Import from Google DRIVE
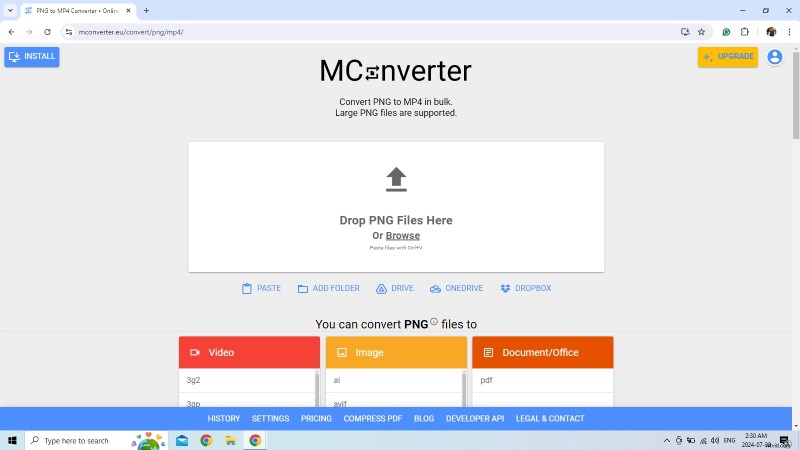Viewport: 800px width, 450px height. (x=394, y=288)
